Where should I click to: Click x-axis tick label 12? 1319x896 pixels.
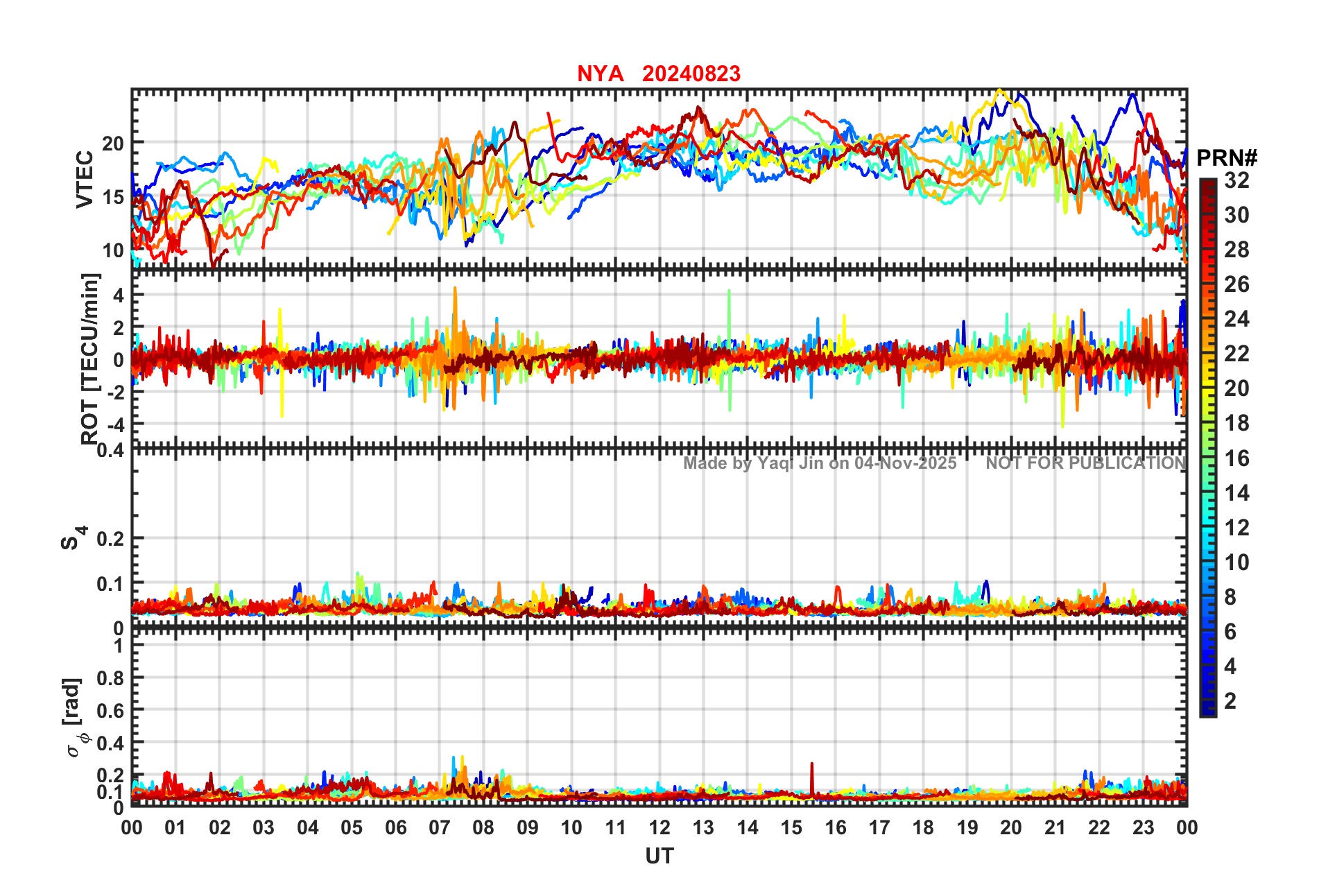[659, 827]
